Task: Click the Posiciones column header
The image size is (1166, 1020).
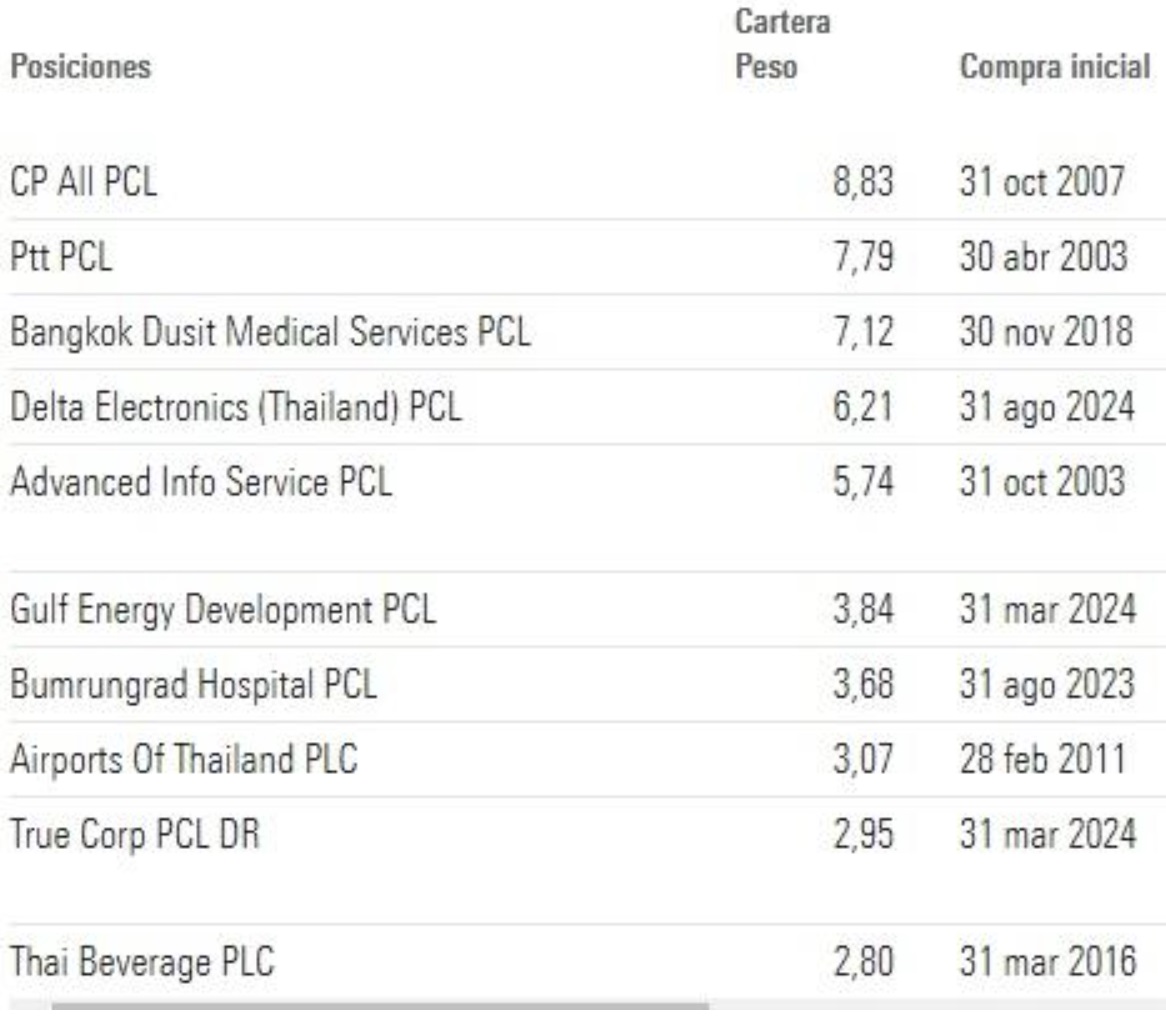Action: (x=81, y=69)
